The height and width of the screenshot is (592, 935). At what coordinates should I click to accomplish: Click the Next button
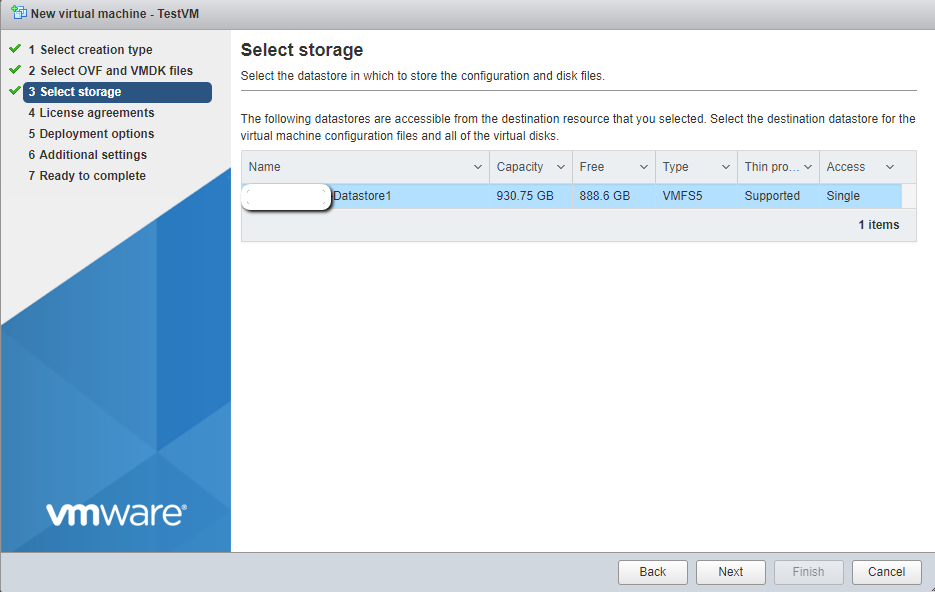point(730,572)
